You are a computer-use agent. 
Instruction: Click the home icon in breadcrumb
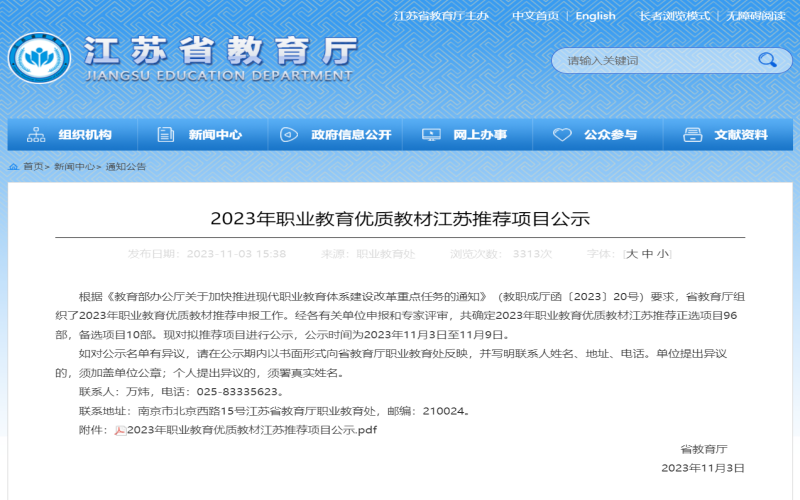pos(14,167)
